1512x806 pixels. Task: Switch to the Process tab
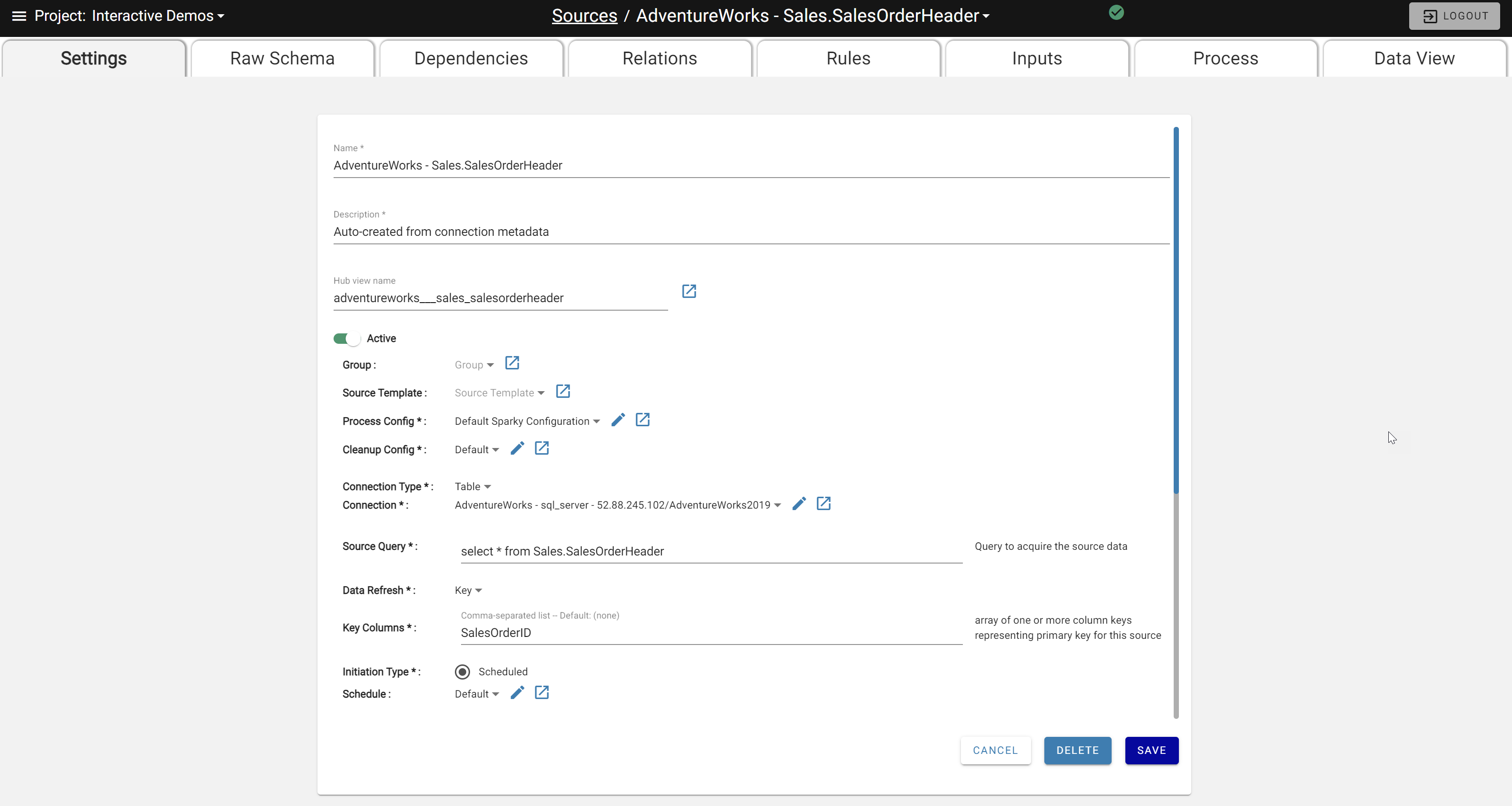pyautogui.click(x=1225, y=58)
